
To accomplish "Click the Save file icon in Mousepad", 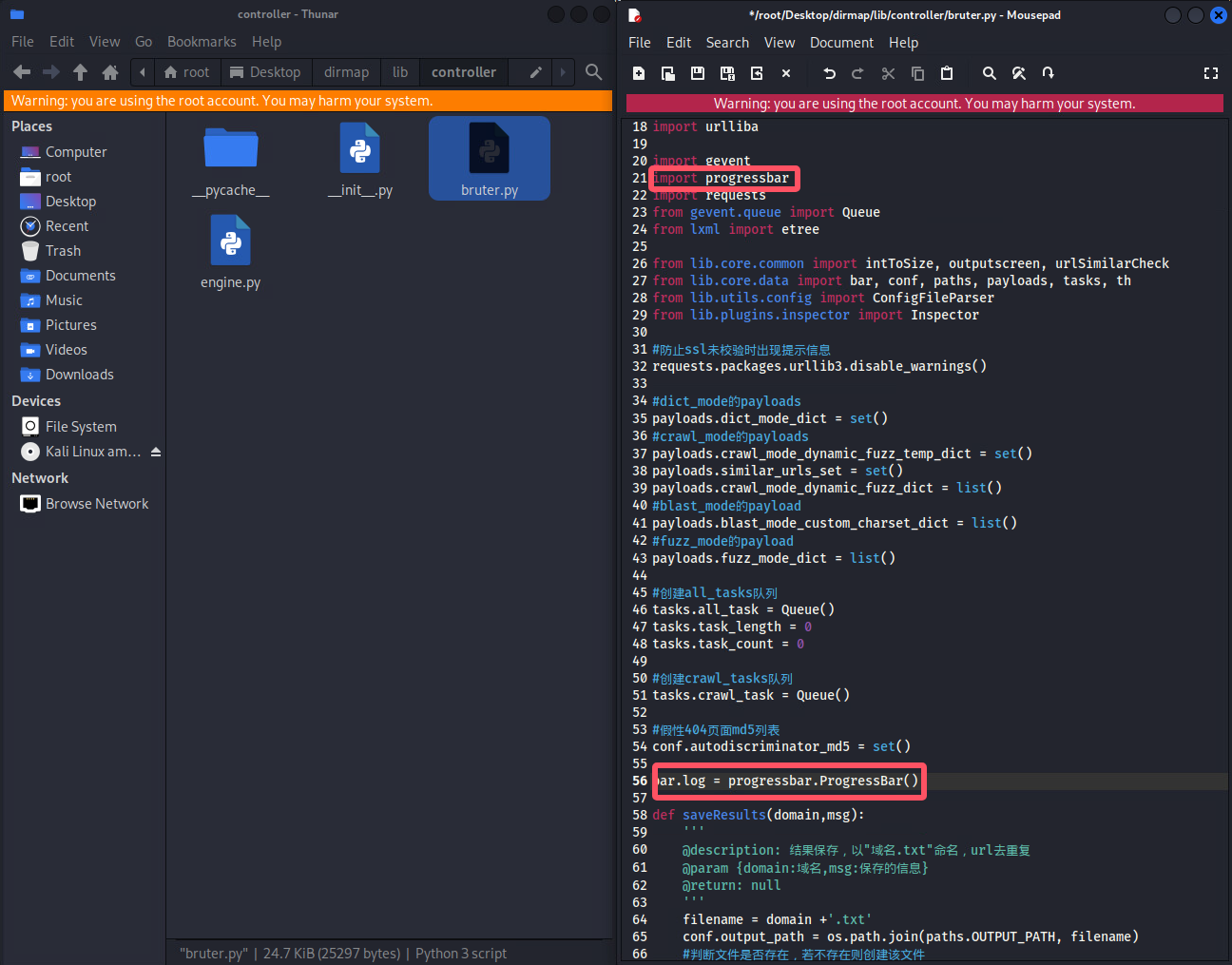I will pyautogui.click(x=698, y=73).
